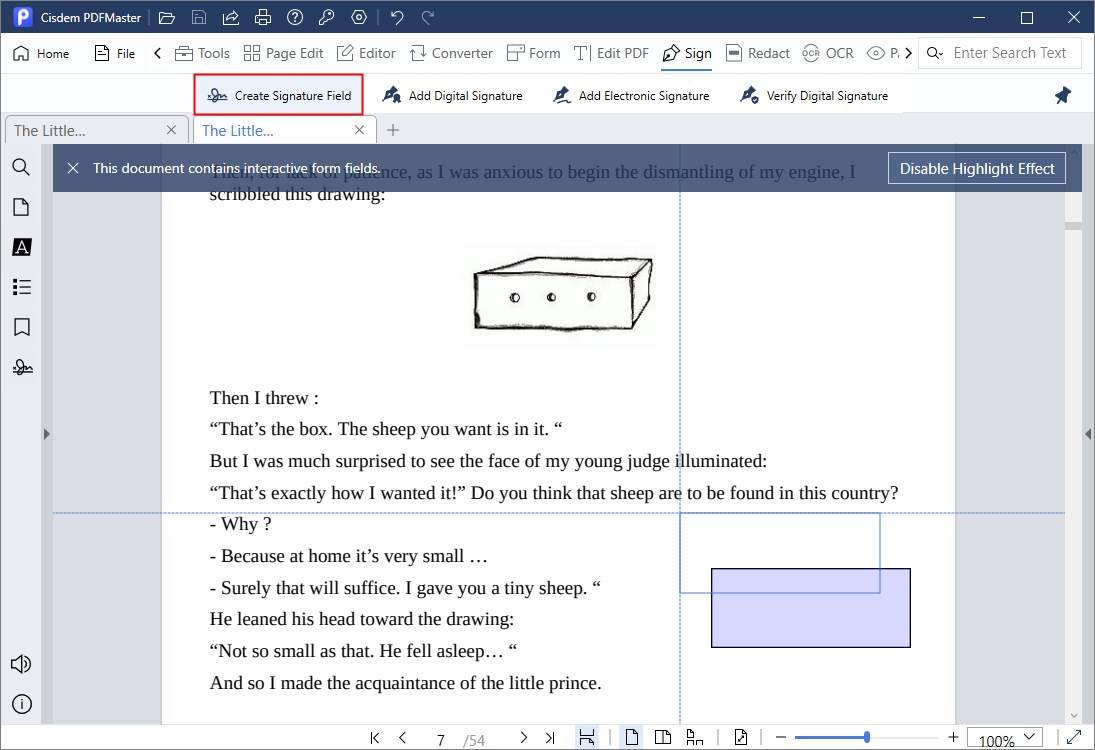The height and width of the screenshot is (750, 1095).
Task: Click the Enter Search Text field
Action: point(1009,53)
